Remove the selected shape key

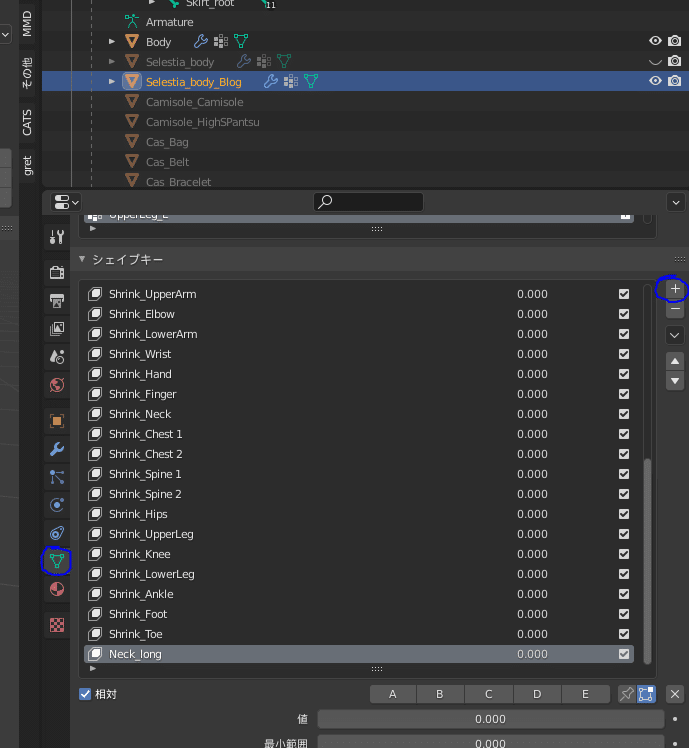point(675,309)
